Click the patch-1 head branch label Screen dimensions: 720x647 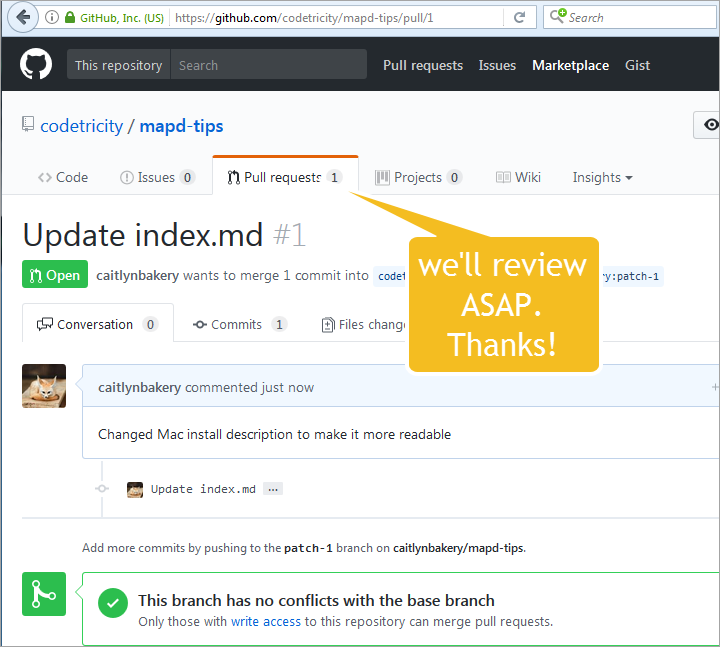631,276
